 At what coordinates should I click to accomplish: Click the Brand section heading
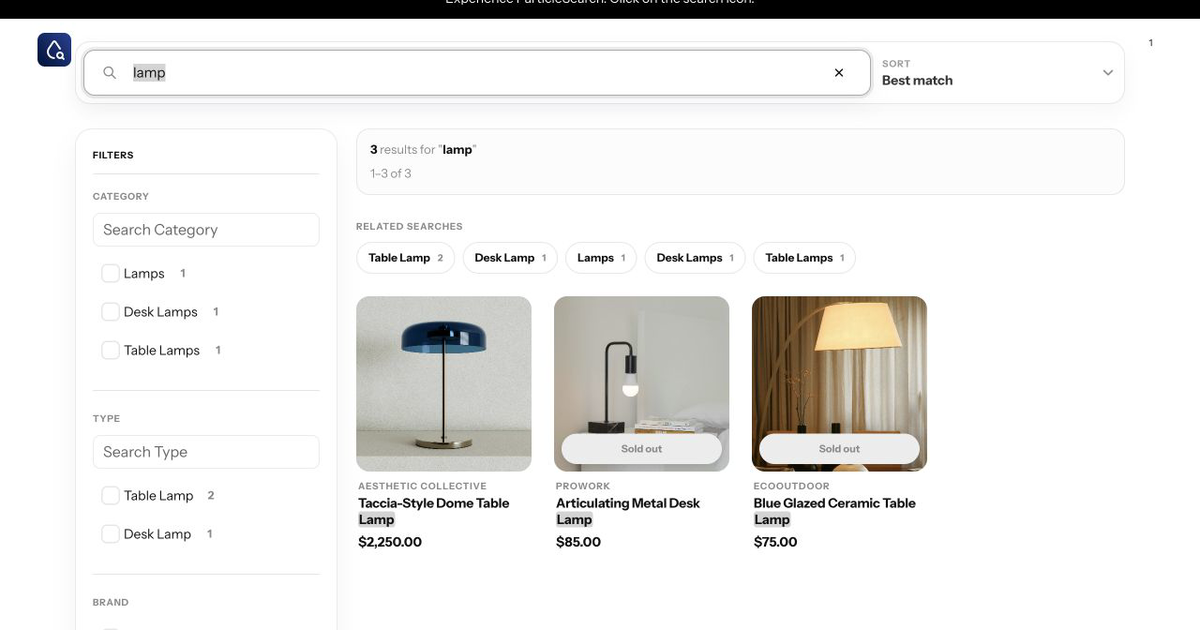point(111,602)
